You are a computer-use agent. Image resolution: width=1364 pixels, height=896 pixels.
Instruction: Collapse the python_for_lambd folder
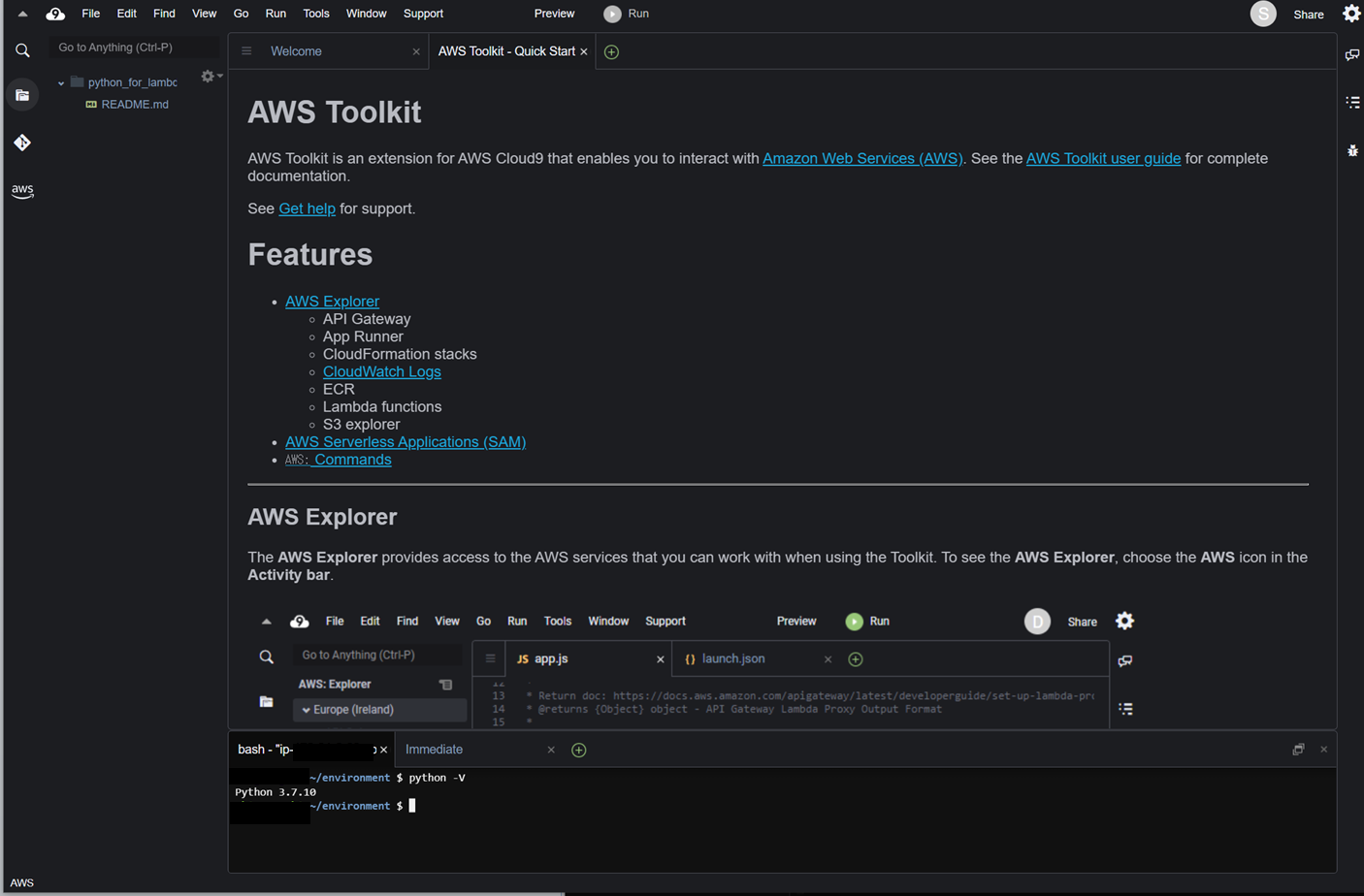click(61, 82)
